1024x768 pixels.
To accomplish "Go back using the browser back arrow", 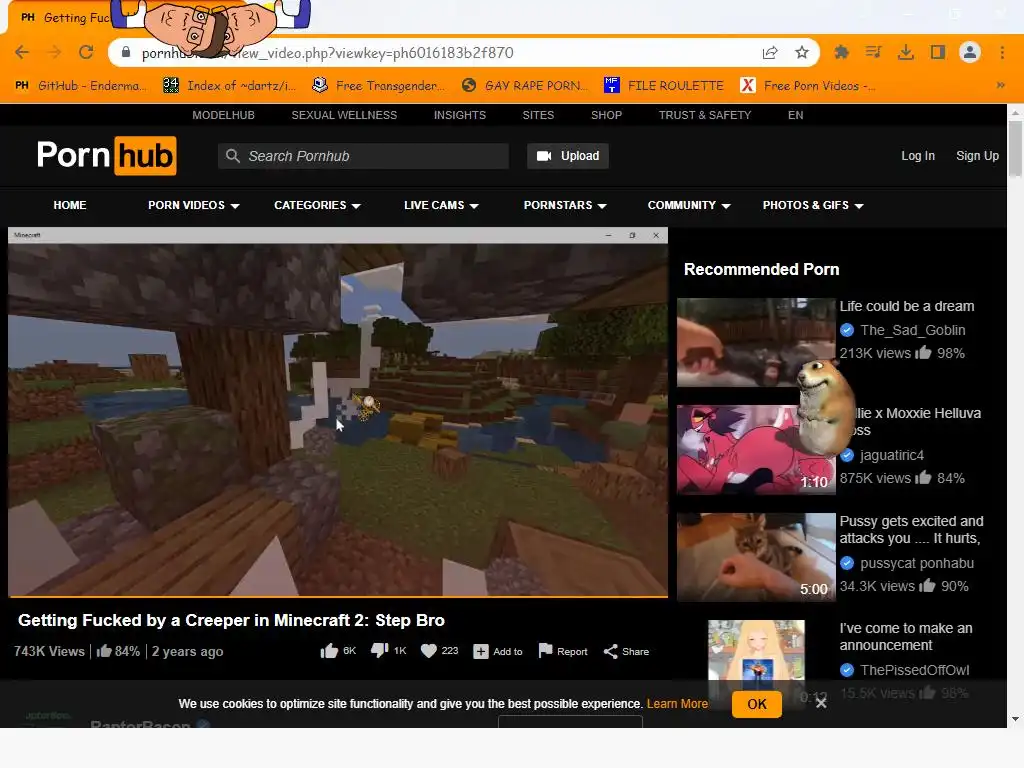I will point(22,52).
